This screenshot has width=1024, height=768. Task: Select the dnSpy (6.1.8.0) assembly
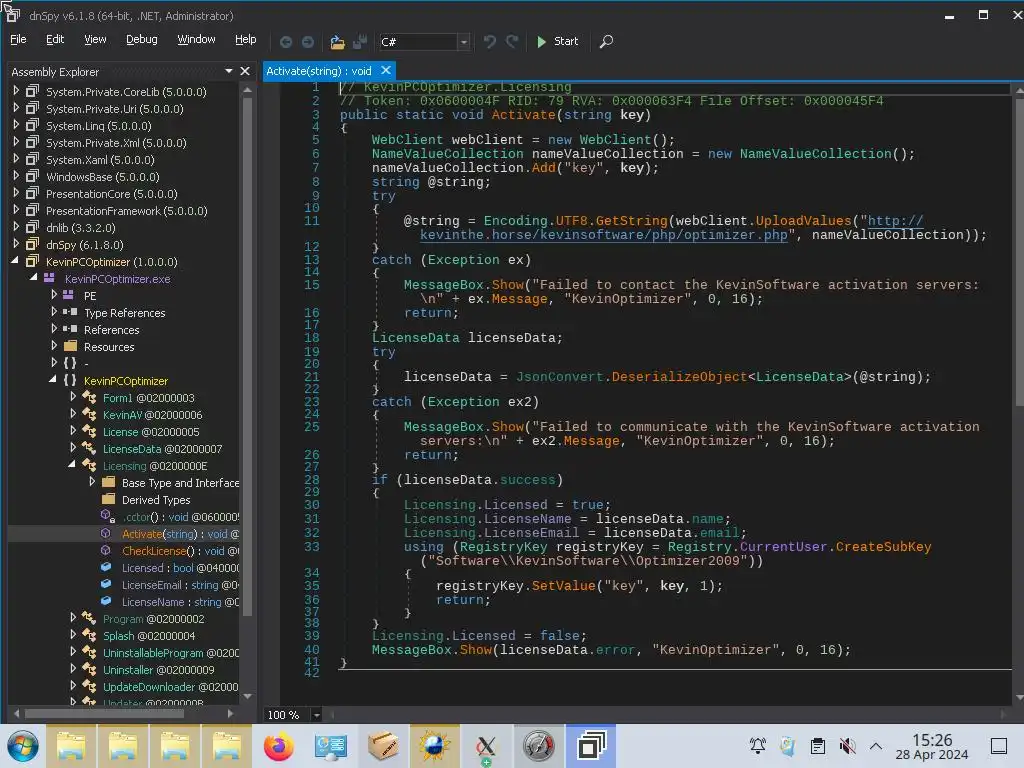tap(84, 245)
